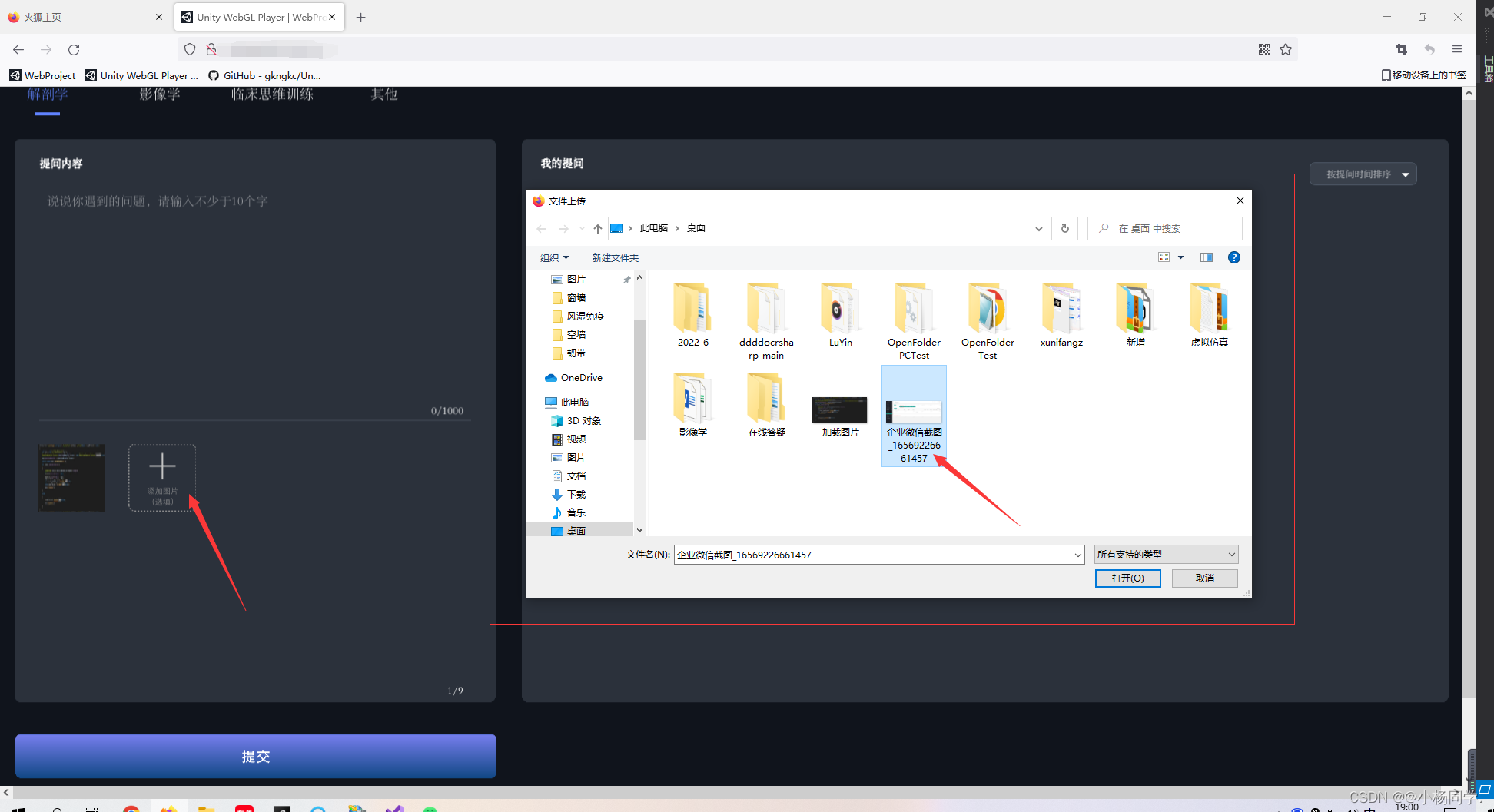Select 3D 对象 in navigation tree

pos(583,420)
